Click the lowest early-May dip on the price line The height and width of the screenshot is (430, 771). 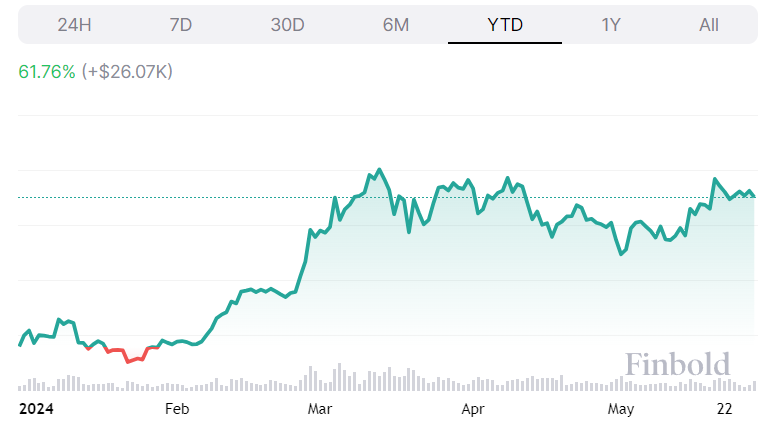point(621,255)
